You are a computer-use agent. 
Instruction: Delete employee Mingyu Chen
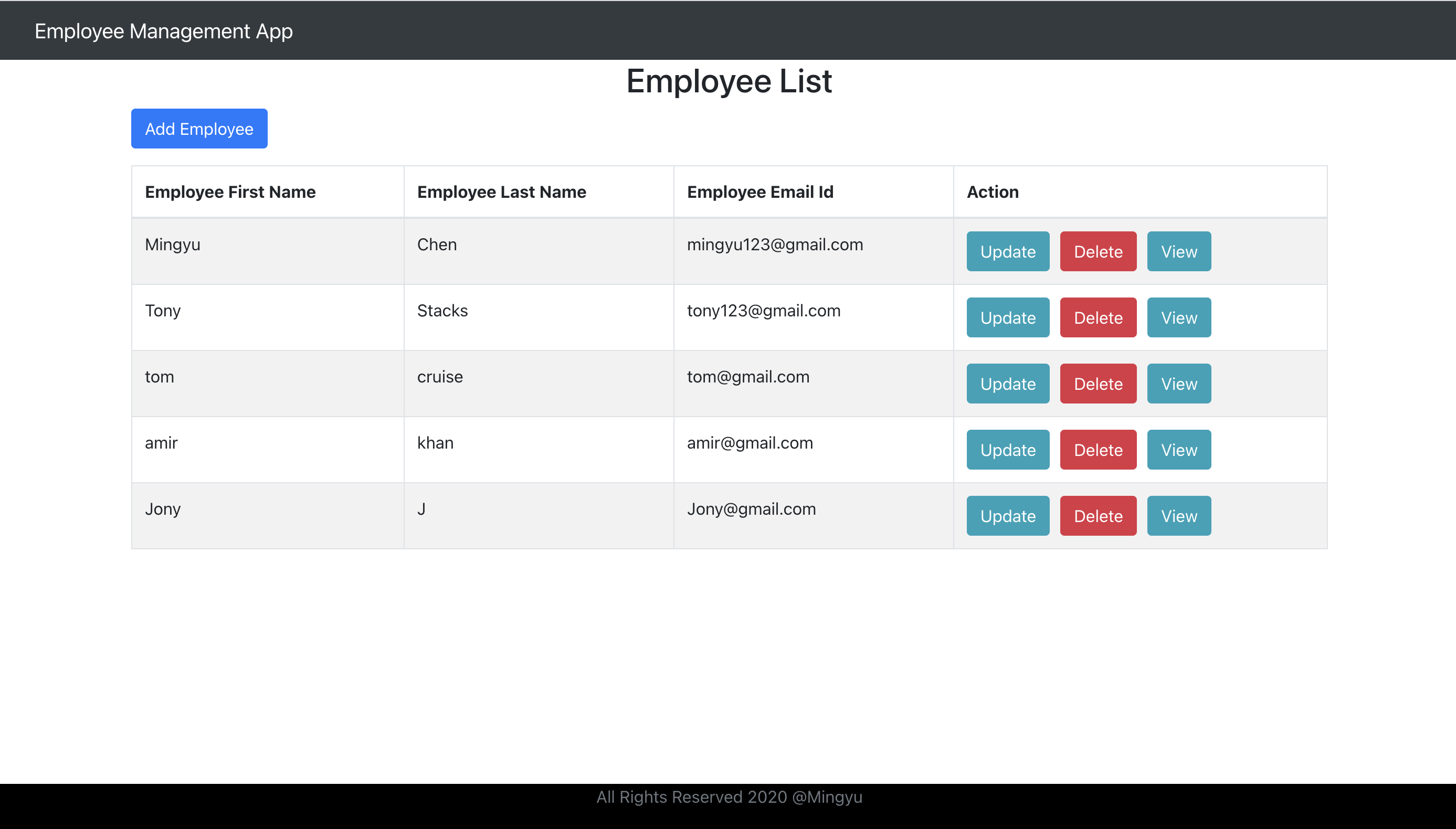tap(1098, 251)
